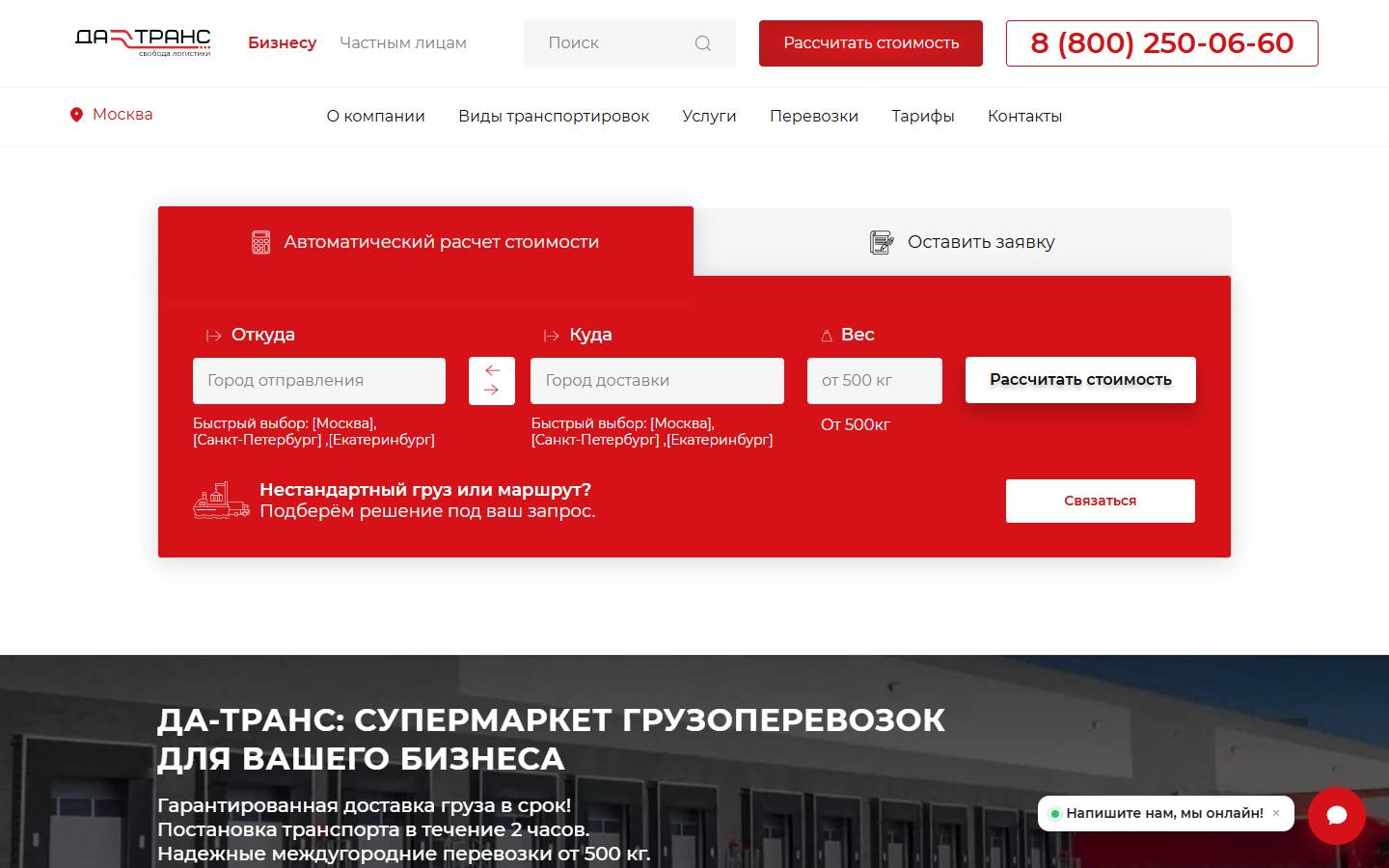Pick '[Москва]' quick choice under departure

coord(342,423)
